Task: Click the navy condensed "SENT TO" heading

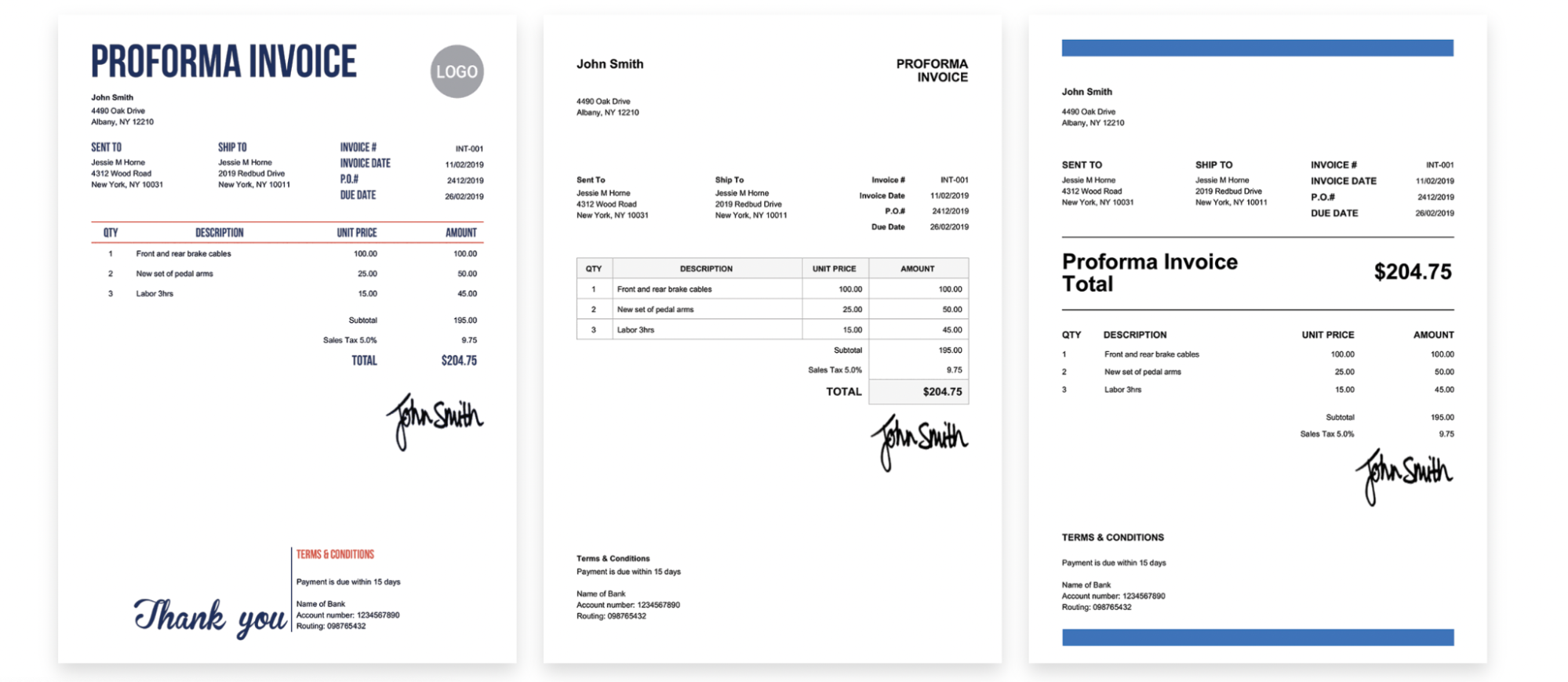Action: [106, 147]
